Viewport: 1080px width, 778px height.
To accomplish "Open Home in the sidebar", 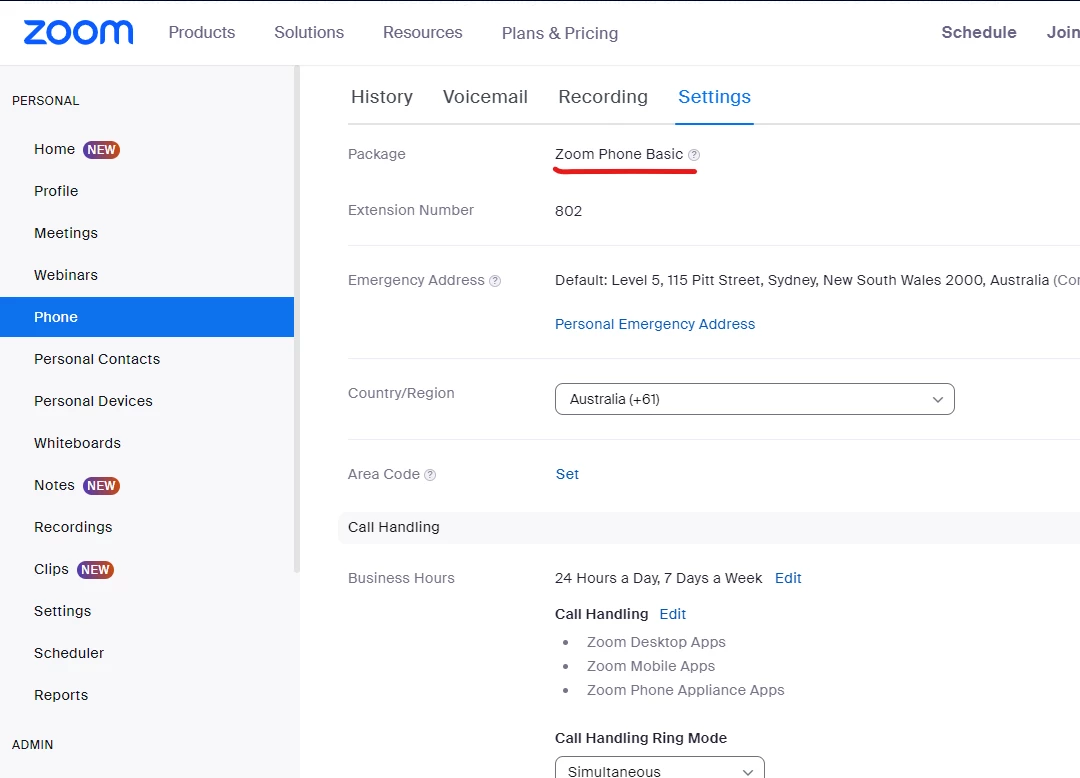I will click(54, 149).
